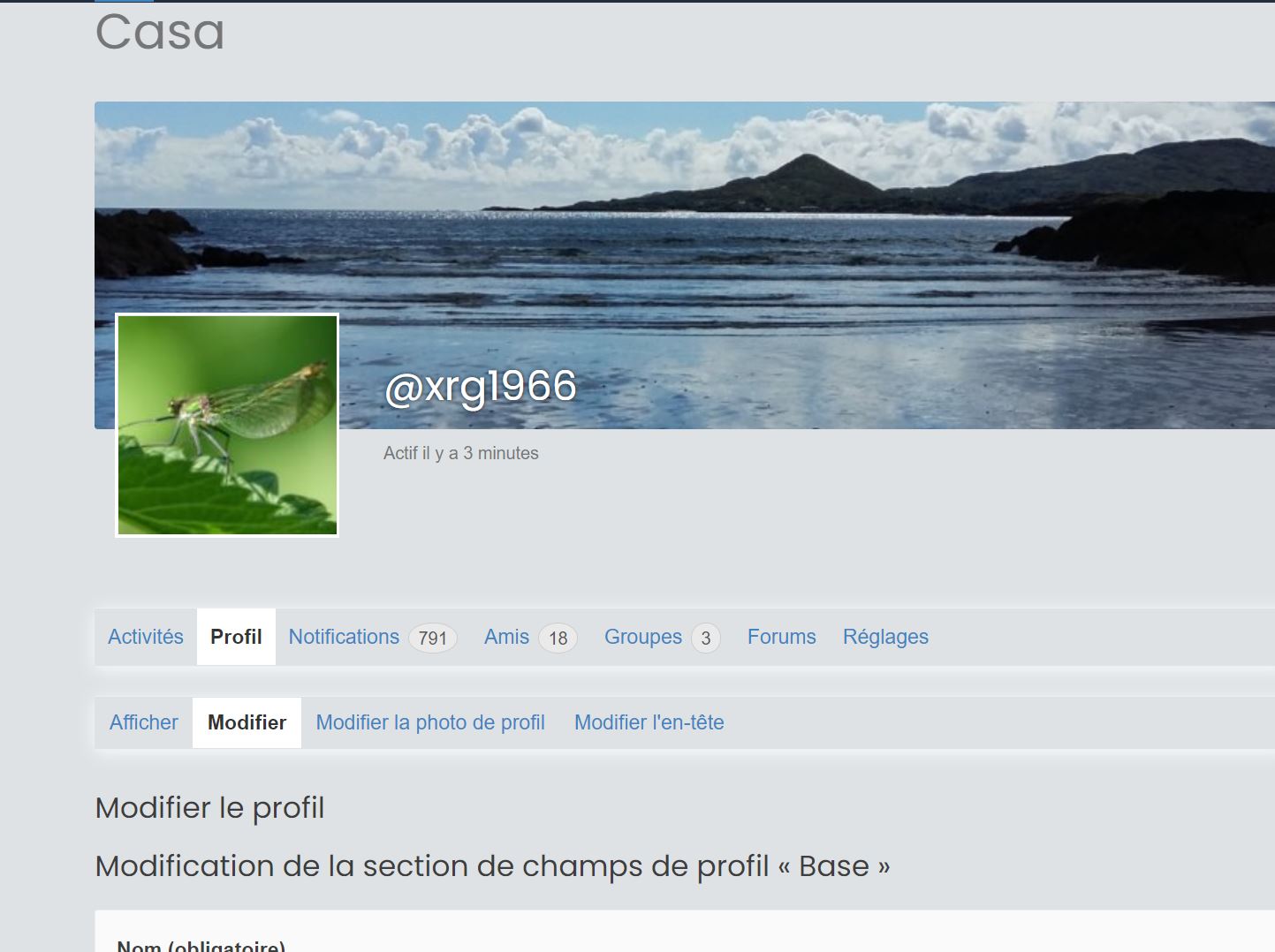
Task: Click the Modifier le profil heading
Action: [x=210, y=807]
